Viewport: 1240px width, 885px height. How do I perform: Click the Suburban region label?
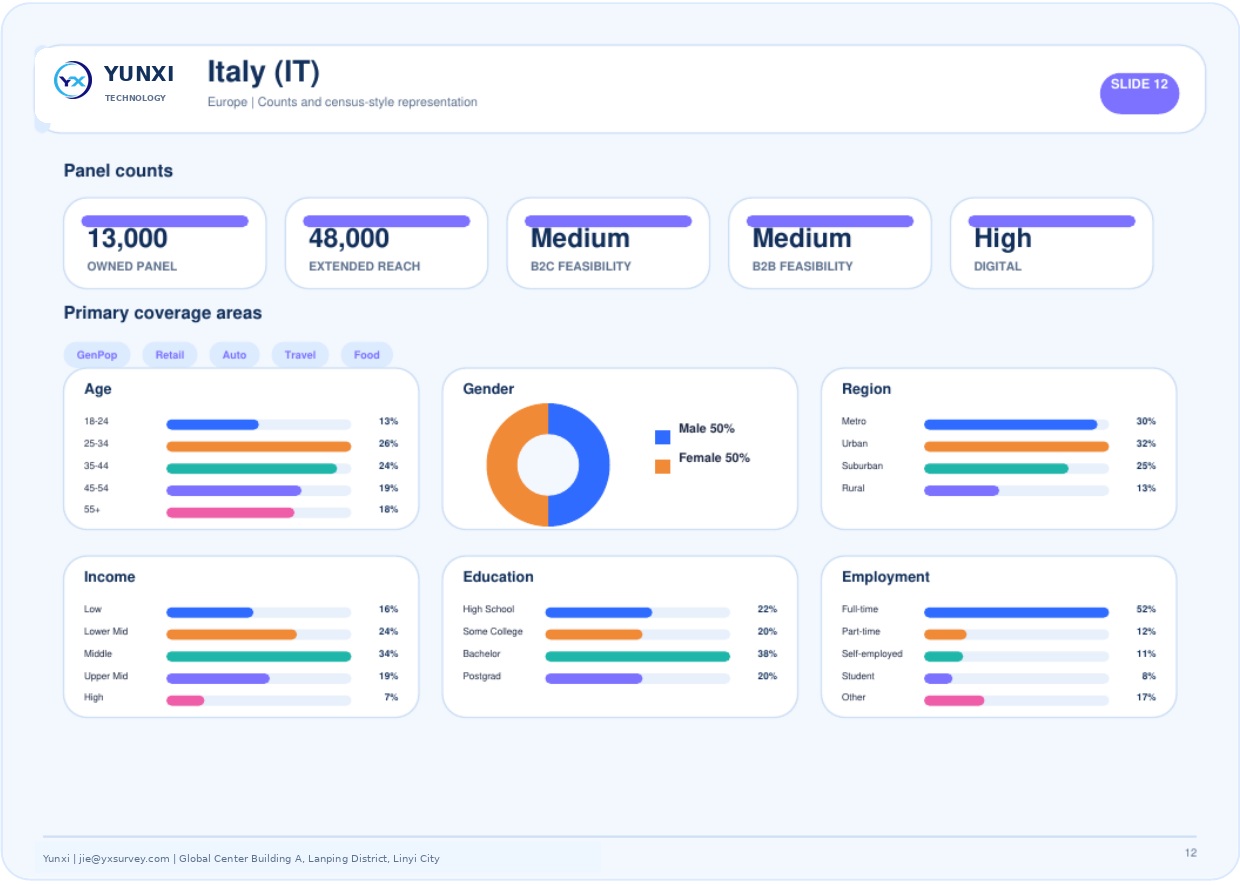pos(862,466)
